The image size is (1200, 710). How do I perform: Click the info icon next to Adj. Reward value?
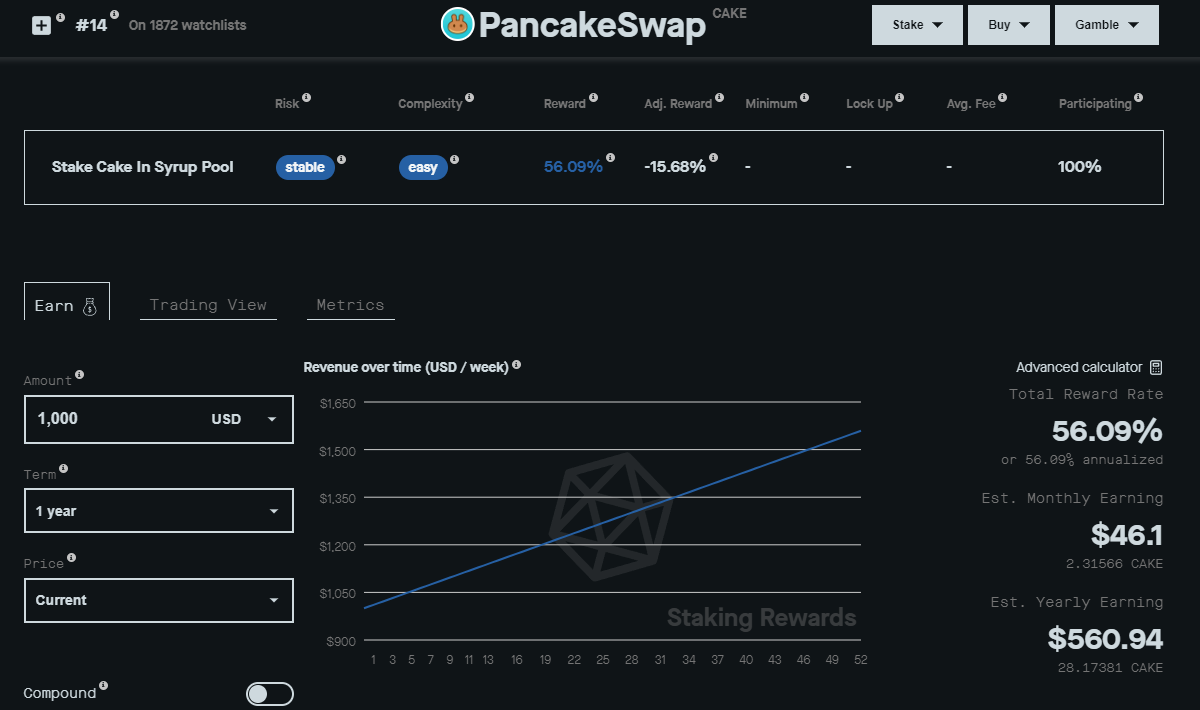713,158
